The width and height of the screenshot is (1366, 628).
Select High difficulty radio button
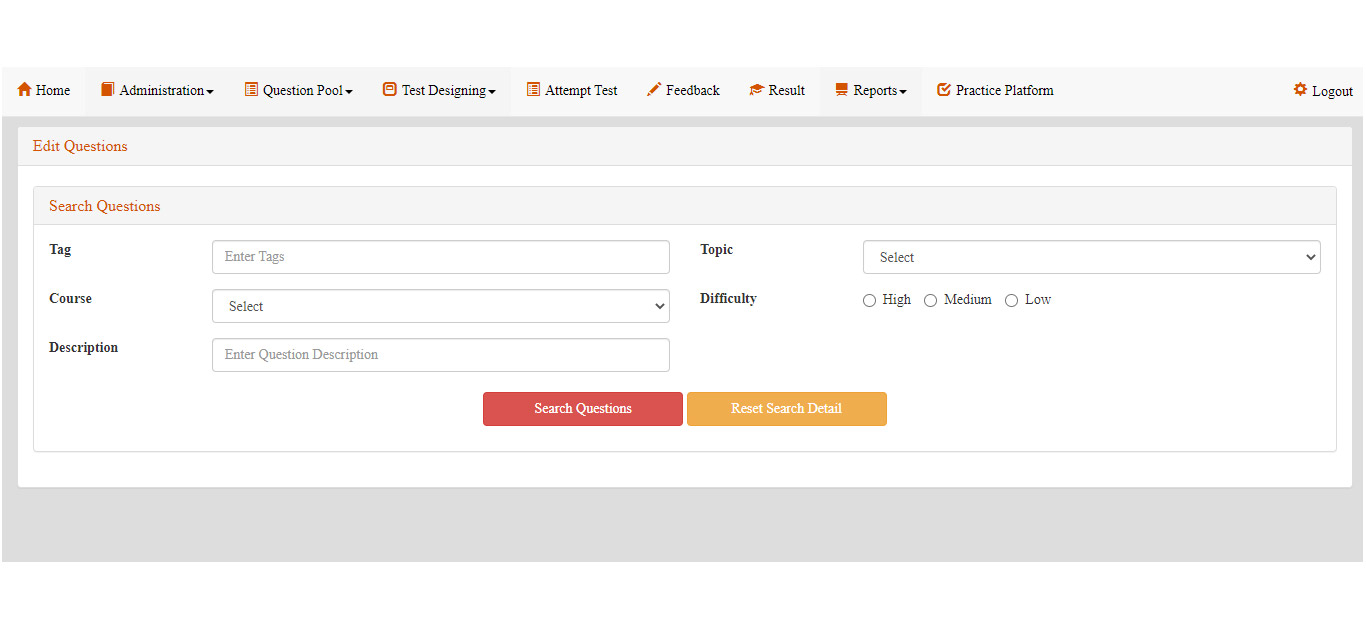click(x=869, y=300)
